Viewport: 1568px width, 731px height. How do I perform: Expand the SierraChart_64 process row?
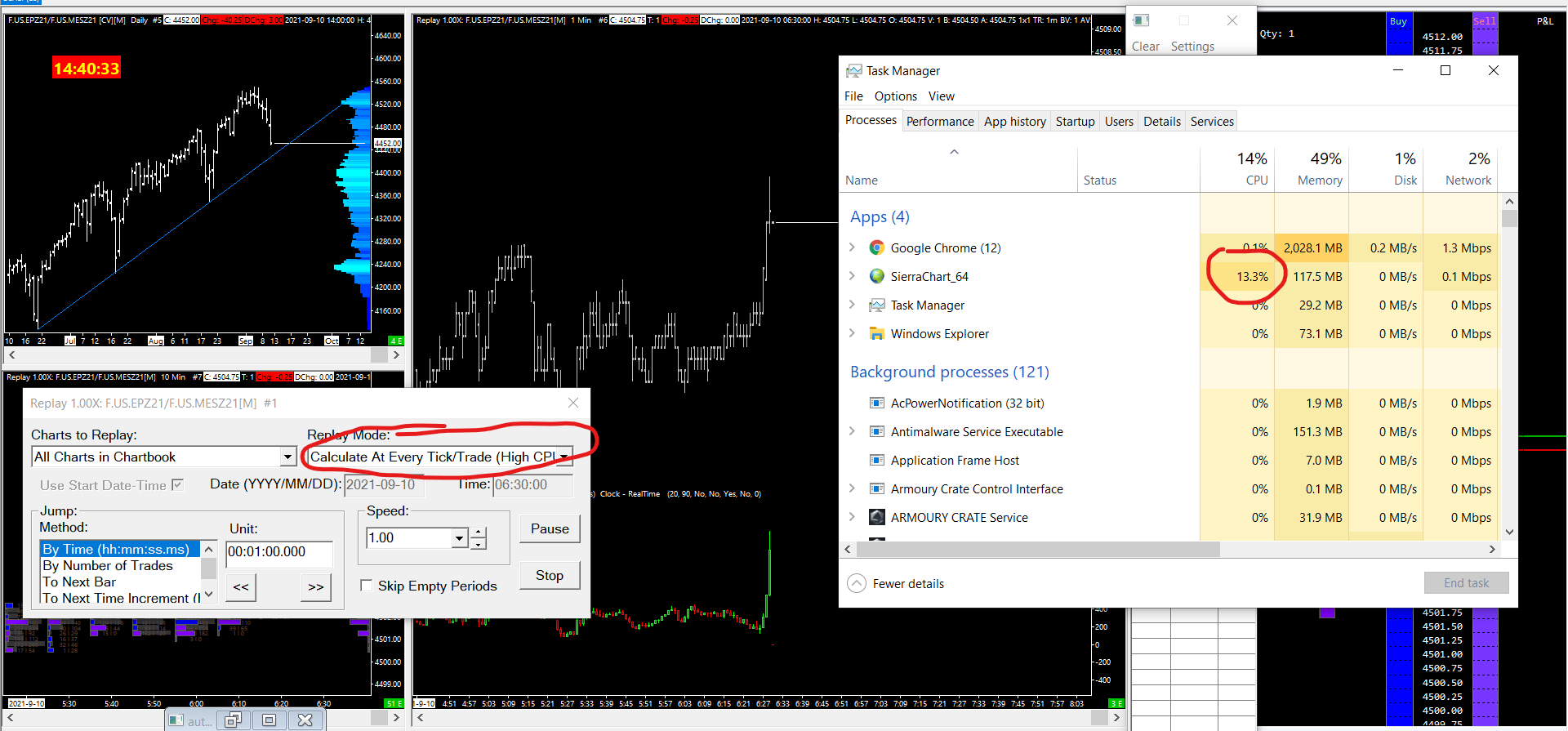[852, 276]
